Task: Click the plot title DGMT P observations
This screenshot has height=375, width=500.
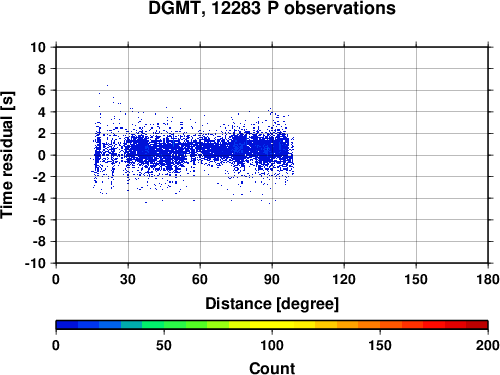Action: 272,8
